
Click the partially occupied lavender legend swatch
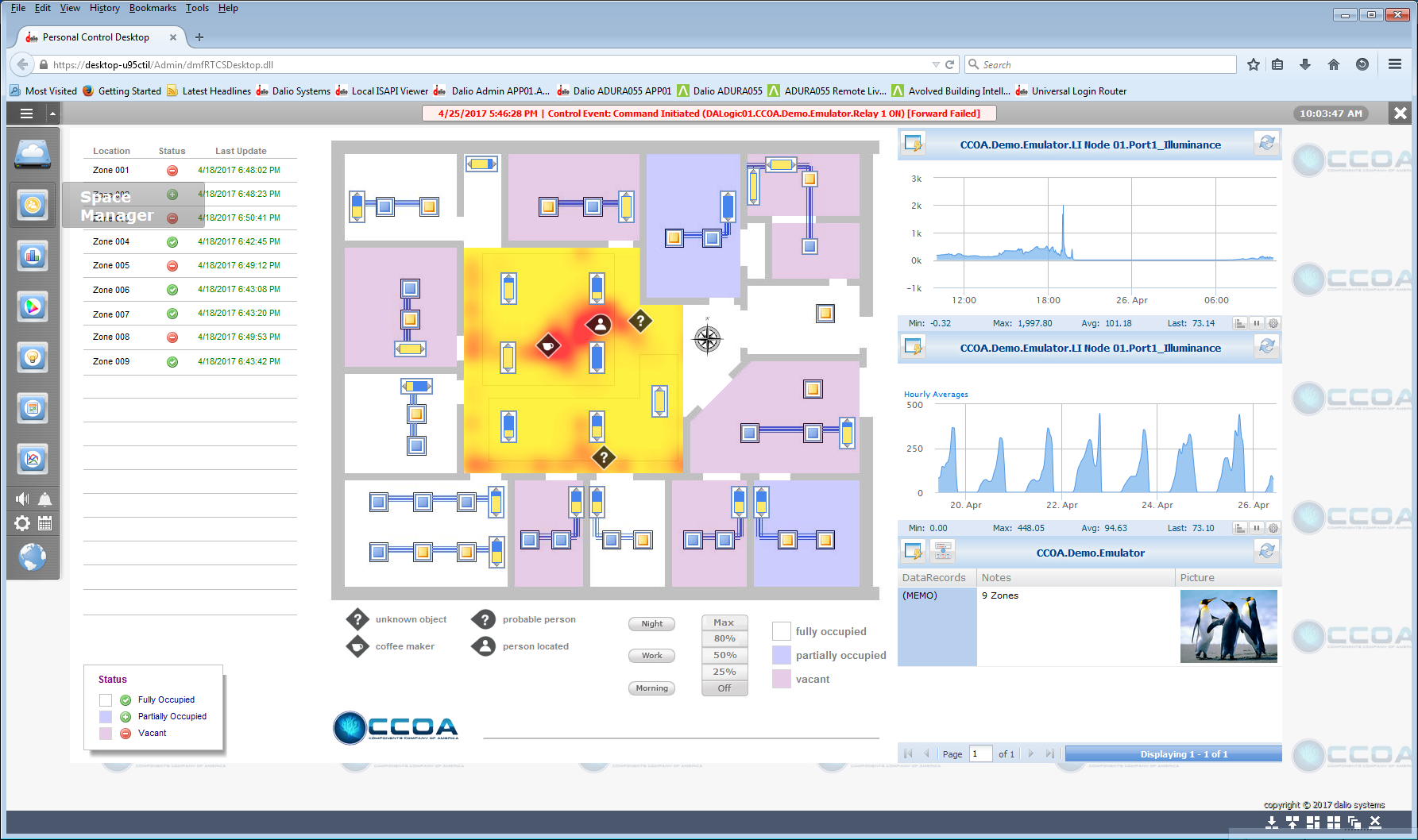click(782, 655)
